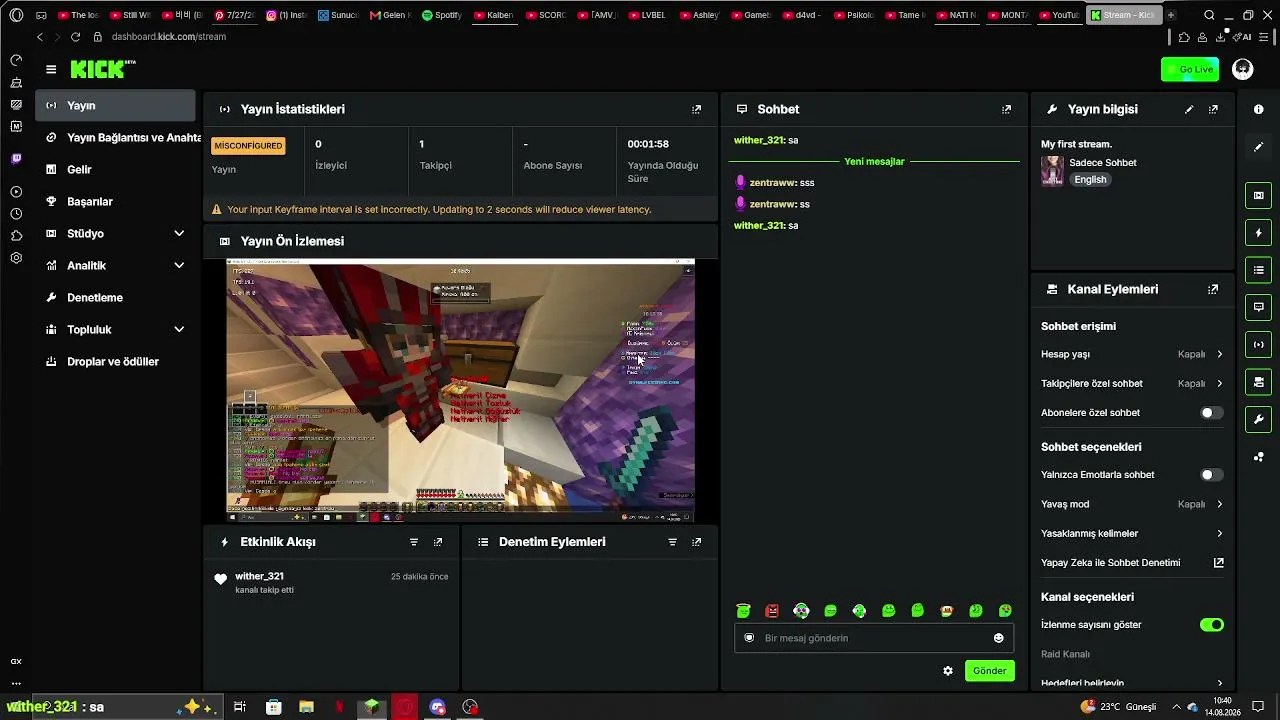Toggle Yalnızca Emotlarla sohbet switch

(x=1211, y=475)
